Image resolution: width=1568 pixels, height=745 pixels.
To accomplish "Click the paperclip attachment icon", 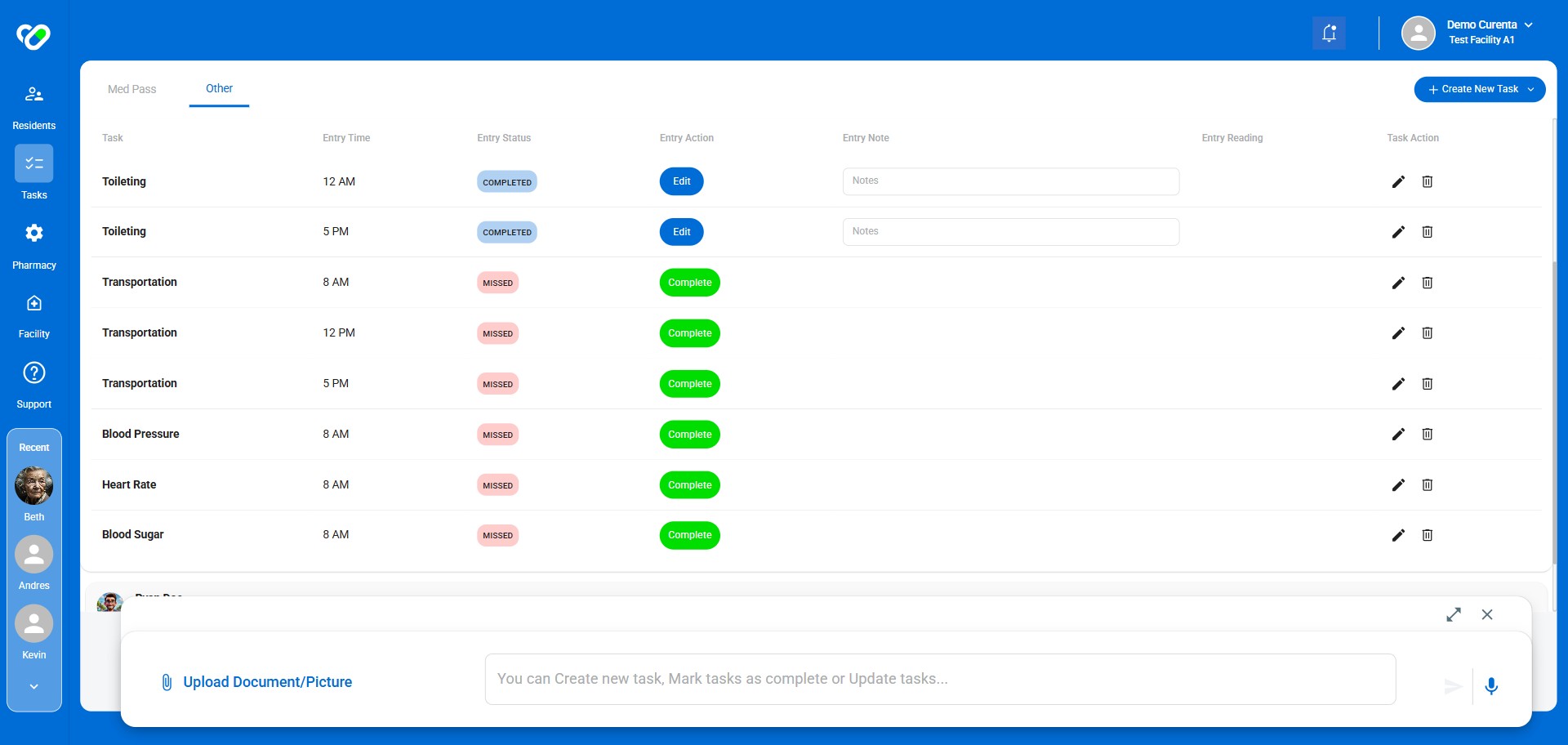I will 167,682.
